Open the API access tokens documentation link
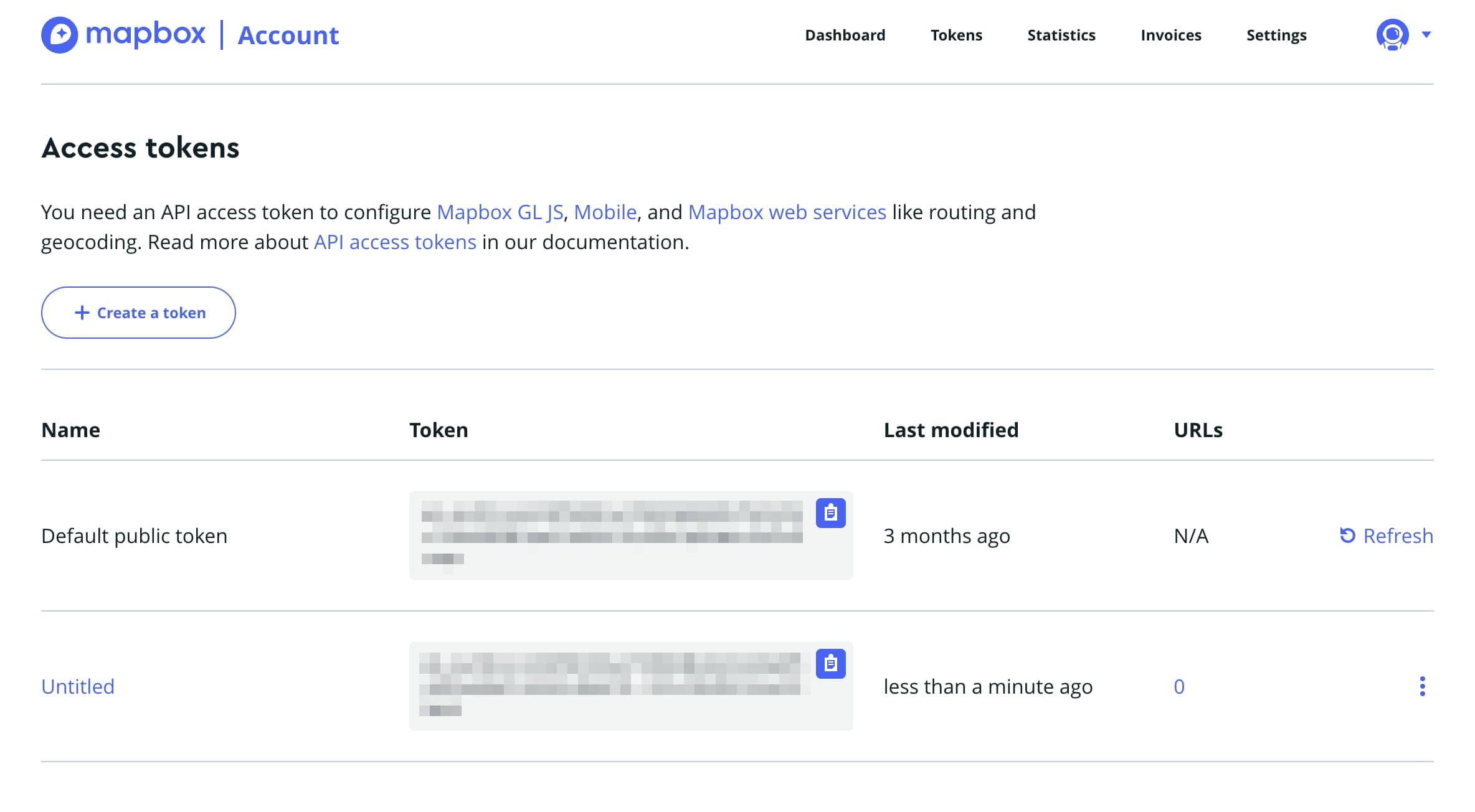 395,242
